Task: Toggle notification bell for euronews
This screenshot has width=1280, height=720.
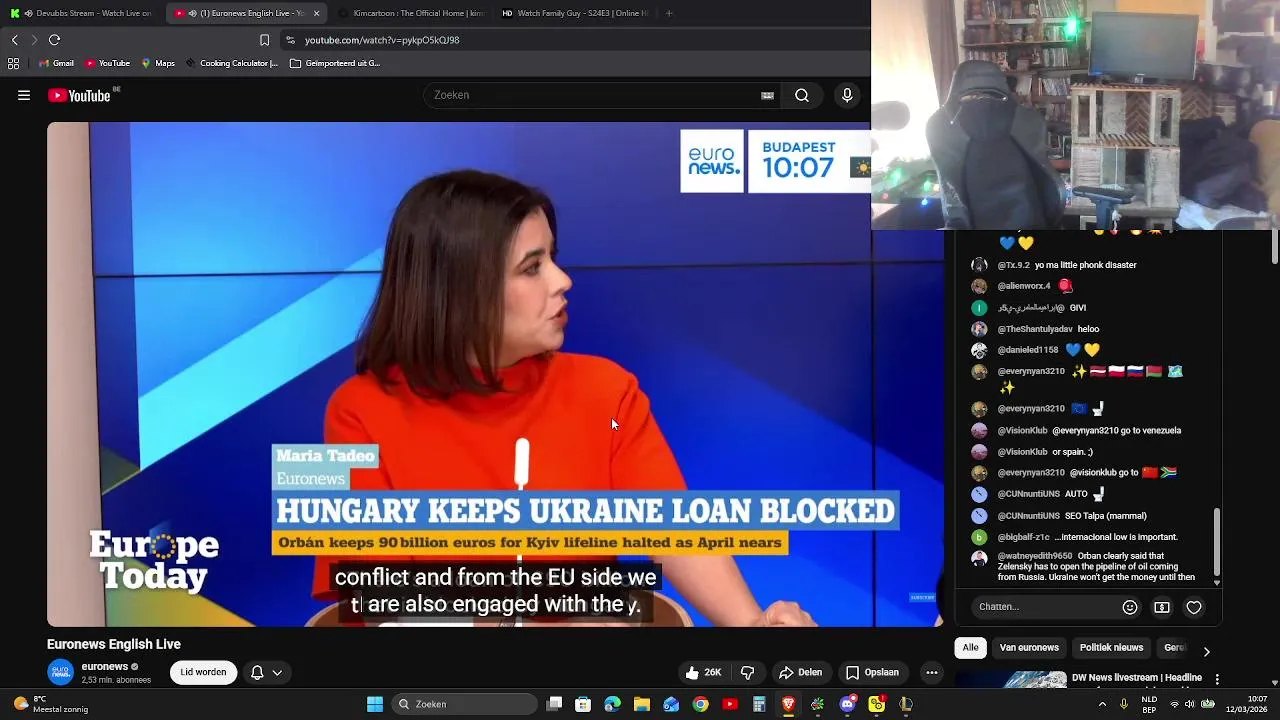Action: coord(257,672)
